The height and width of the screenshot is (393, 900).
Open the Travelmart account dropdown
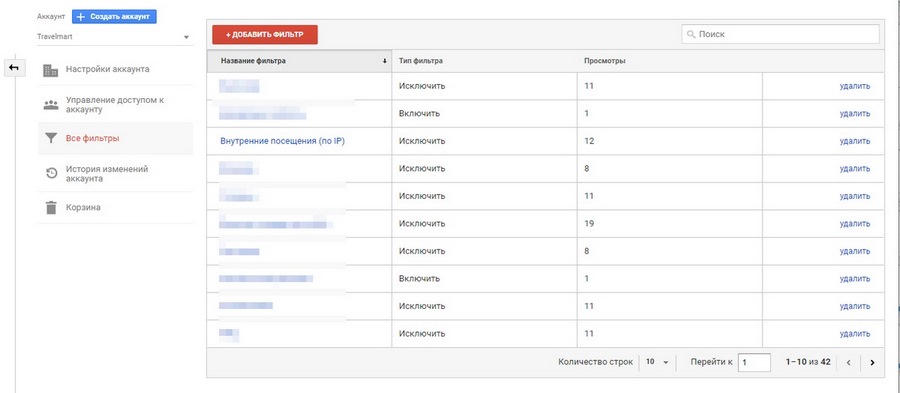pyautogui.click(x=114, y=37)
